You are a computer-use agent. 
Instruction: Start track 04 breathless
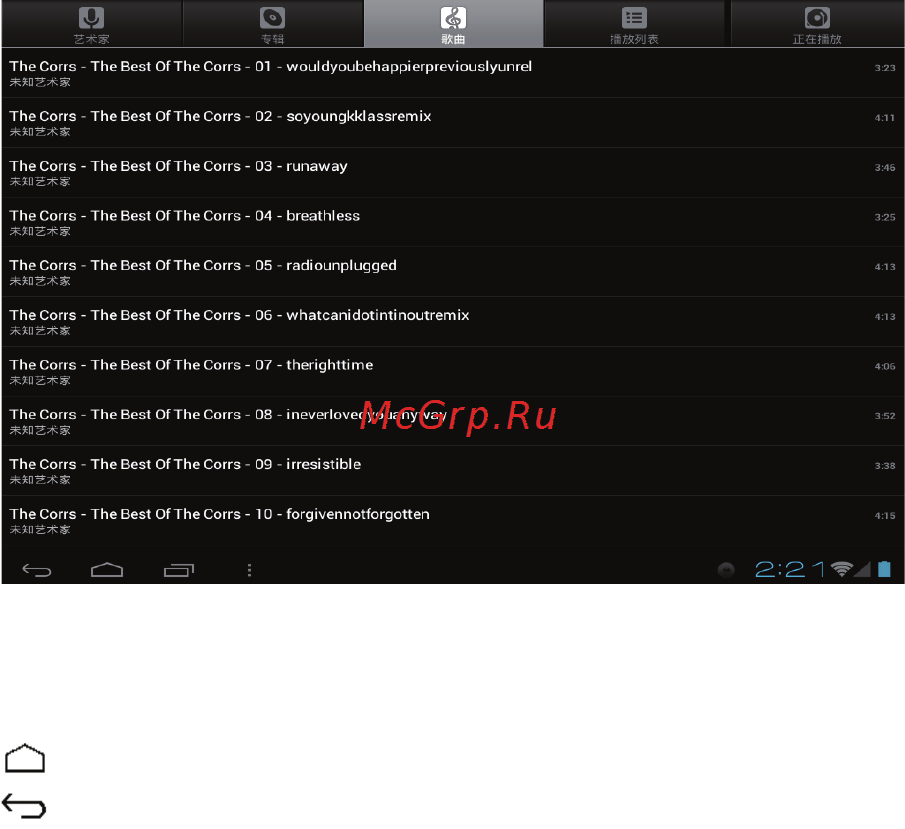tap(452, 222)
